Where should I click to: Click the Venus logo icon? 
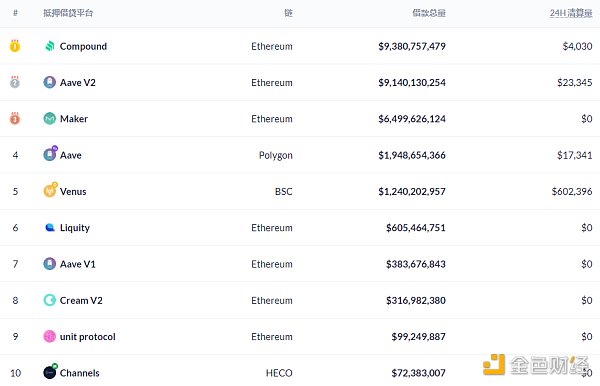[x=50, y=190]
